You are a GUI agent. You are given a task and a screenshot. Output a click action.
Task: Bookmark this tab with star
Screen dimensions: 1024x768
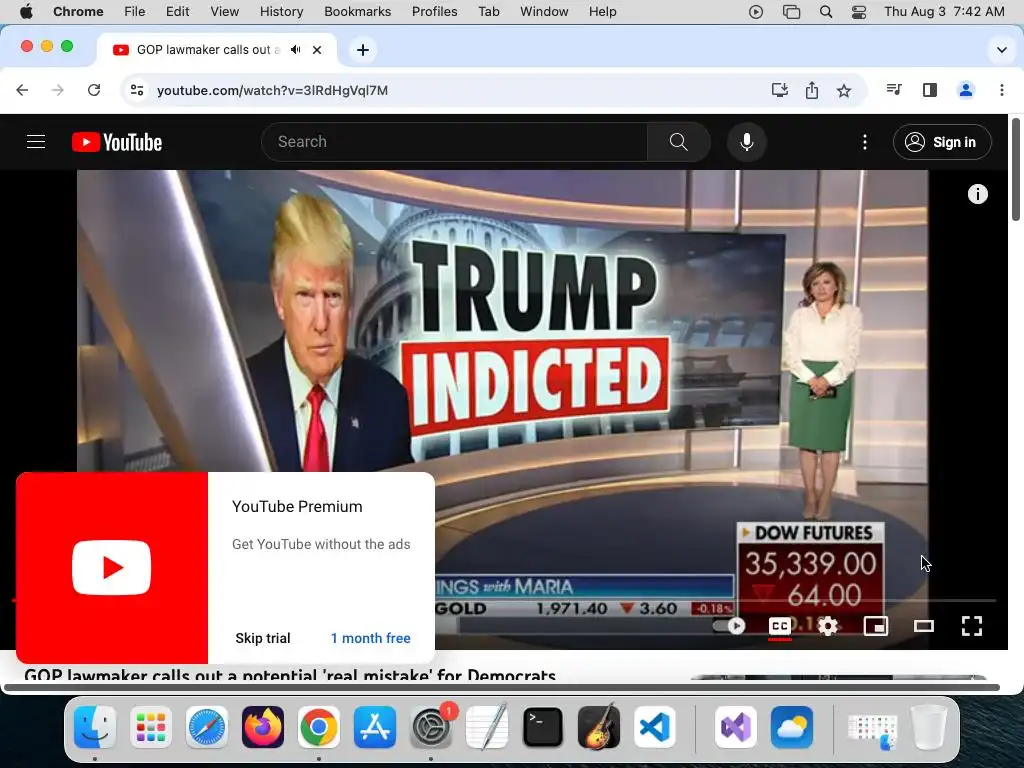(x=844, y=90)
